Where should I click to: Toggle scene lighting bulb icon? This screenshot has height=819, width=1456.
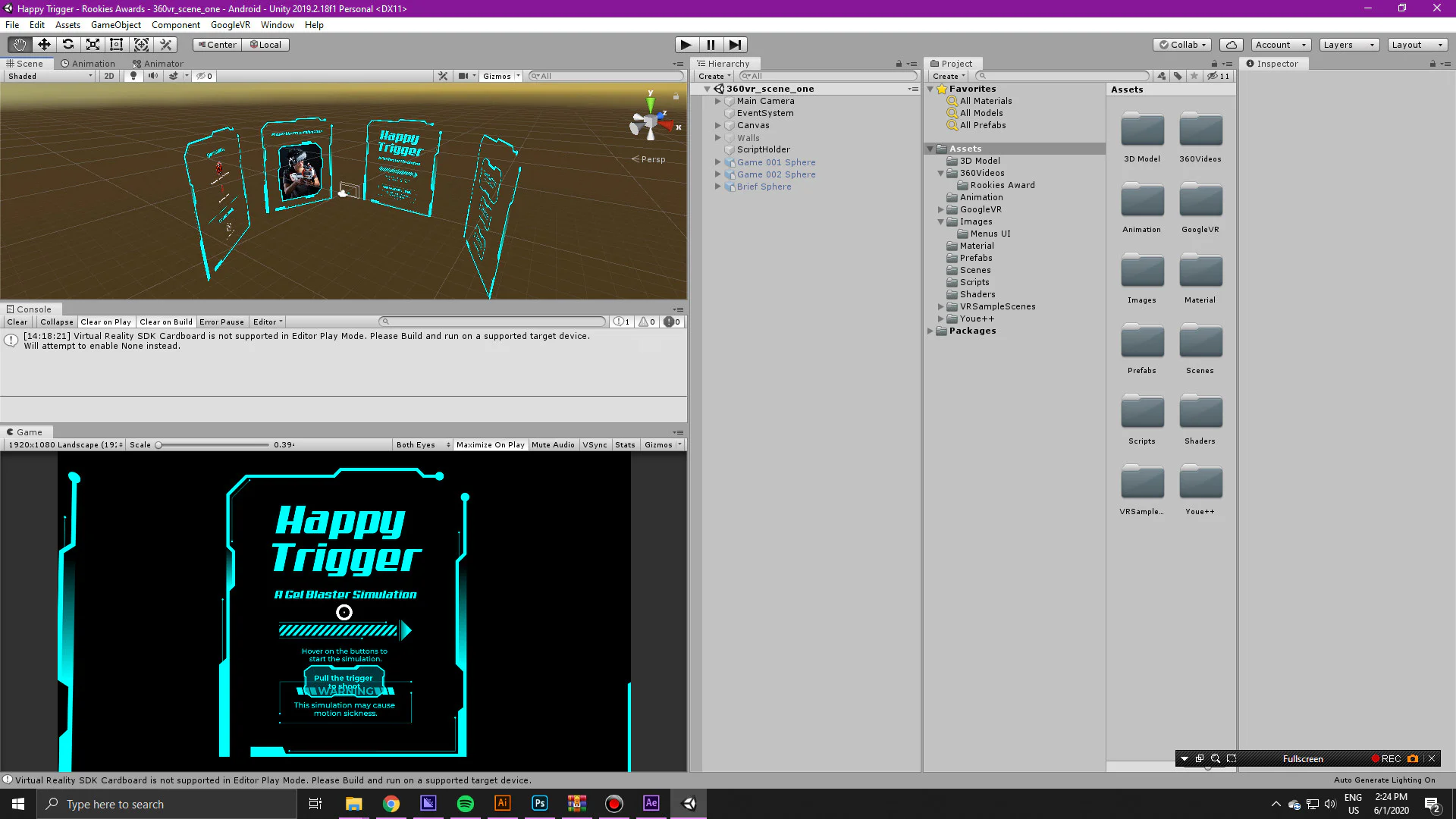(x=133, y=76)
